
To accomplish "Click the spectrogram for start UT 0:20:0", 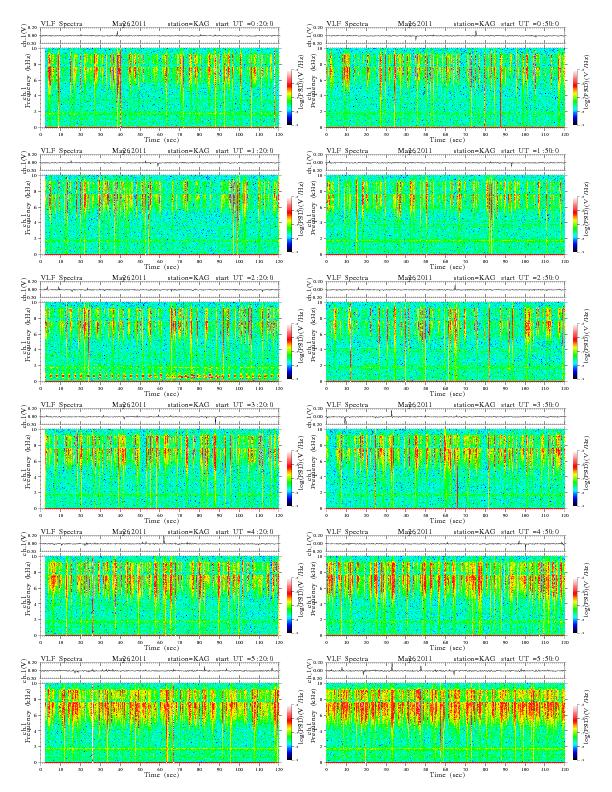I will pos(160,87).
